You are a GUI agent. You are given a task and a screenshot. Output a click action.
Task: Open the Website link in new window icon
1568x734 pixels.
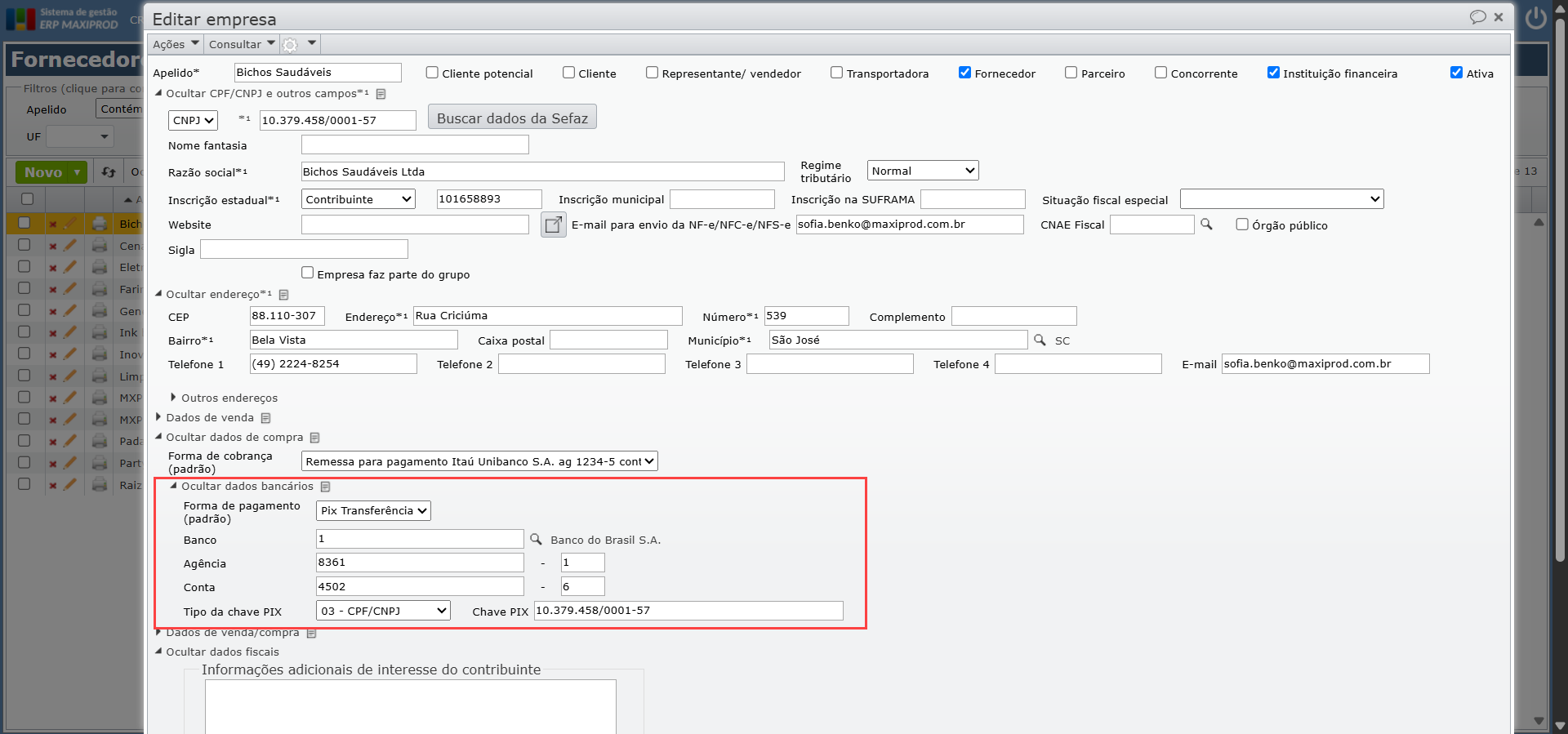(554, 225)
